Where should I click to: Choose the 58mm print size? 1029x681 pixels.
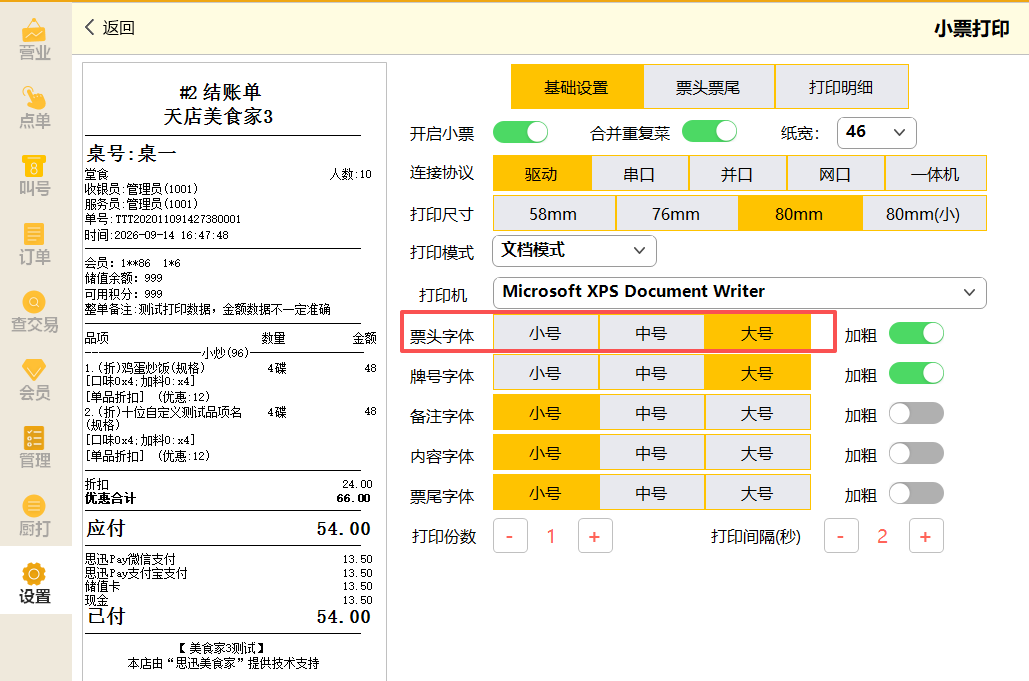(x=554, y=215)
